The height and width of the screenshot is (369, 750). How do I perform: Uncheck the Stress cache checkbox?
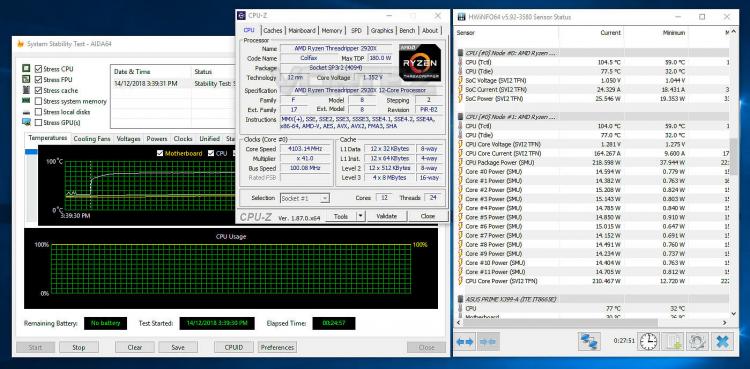coord(38,90)
